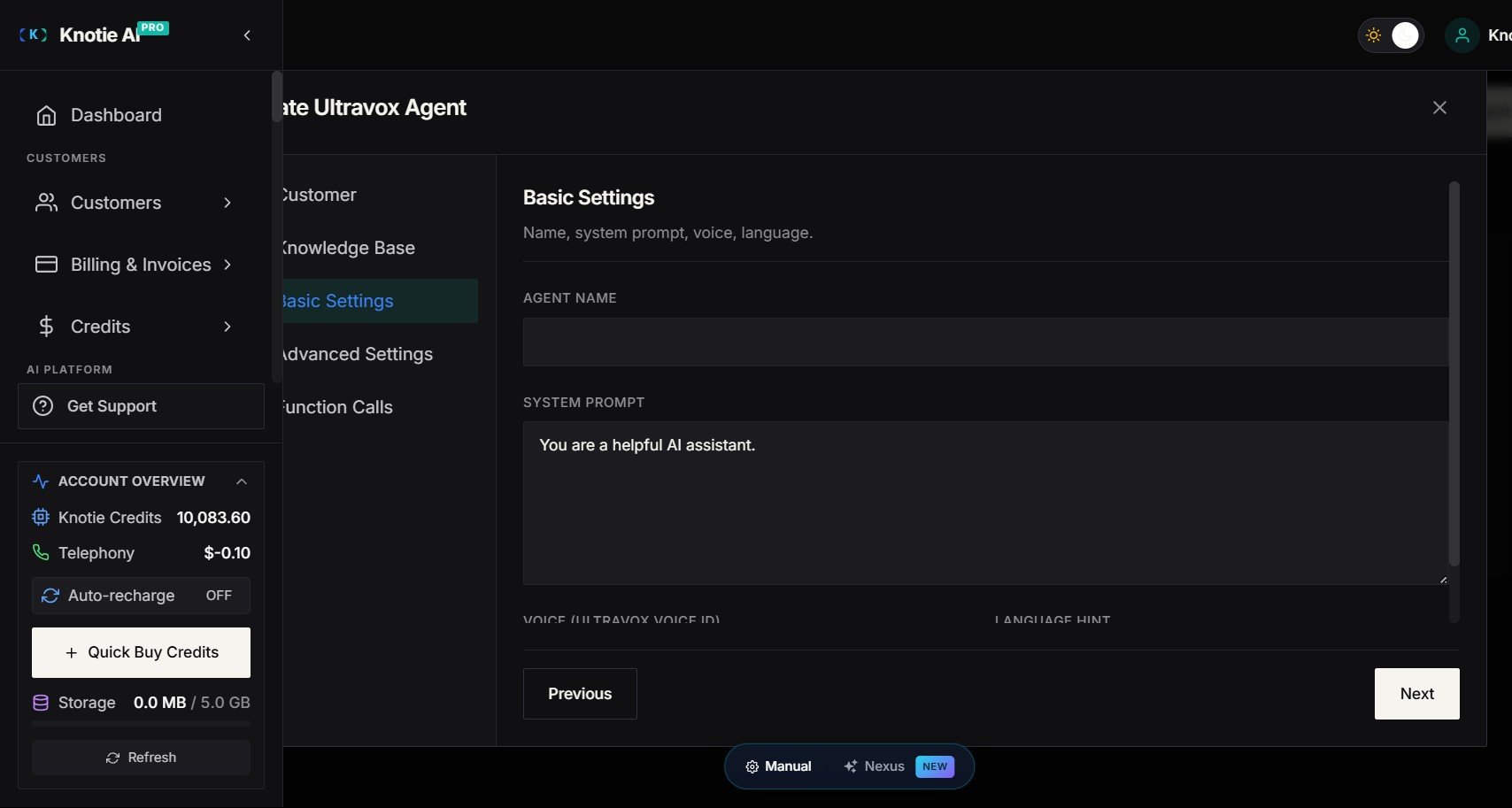Switch to Nexus mode
Screen dimensions: 1512x808
[x=899, y=766]
